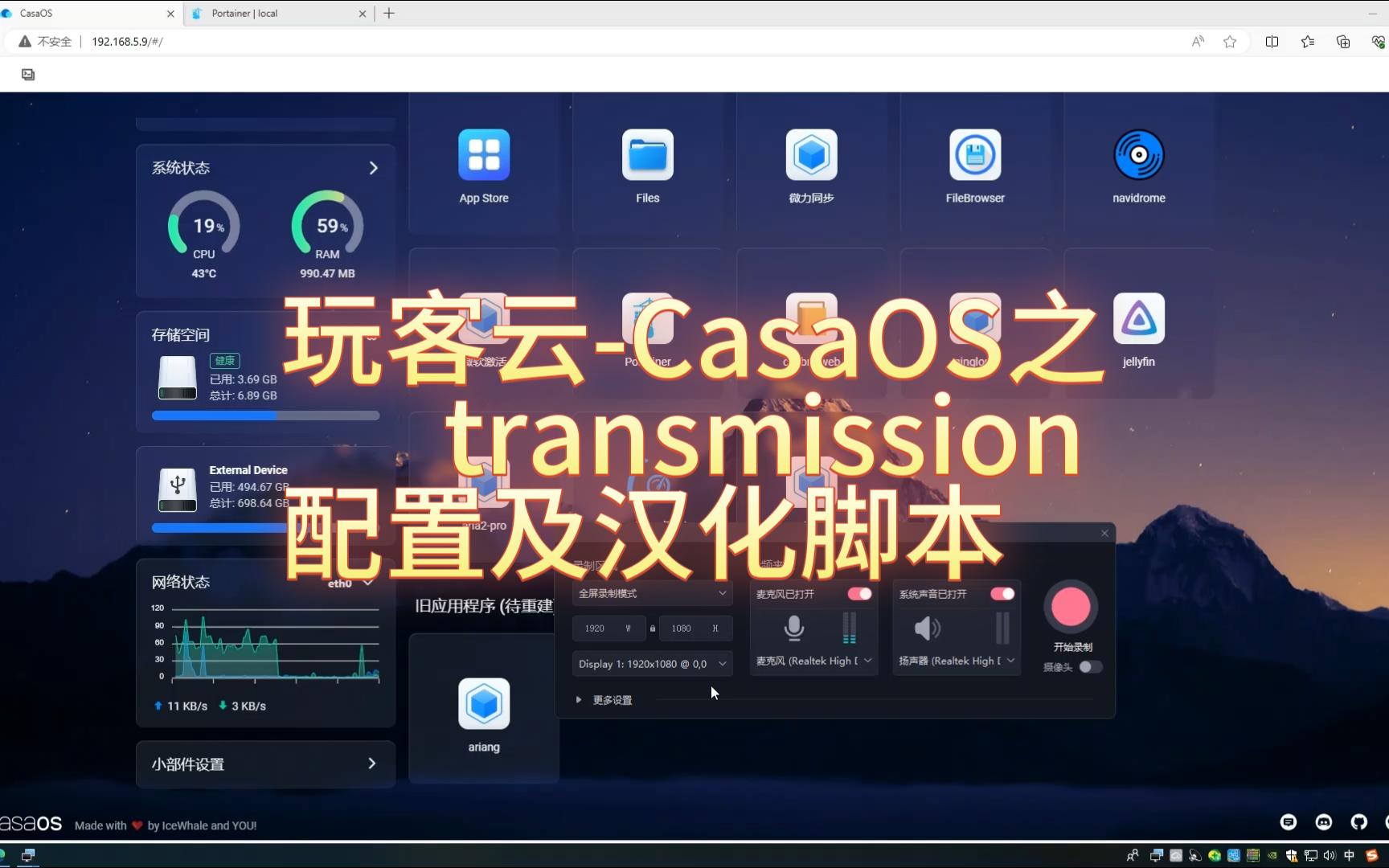Click the volume icon in system tray
The height and width of the screenshot is (868, 1389).
(x=1330, y=856)
